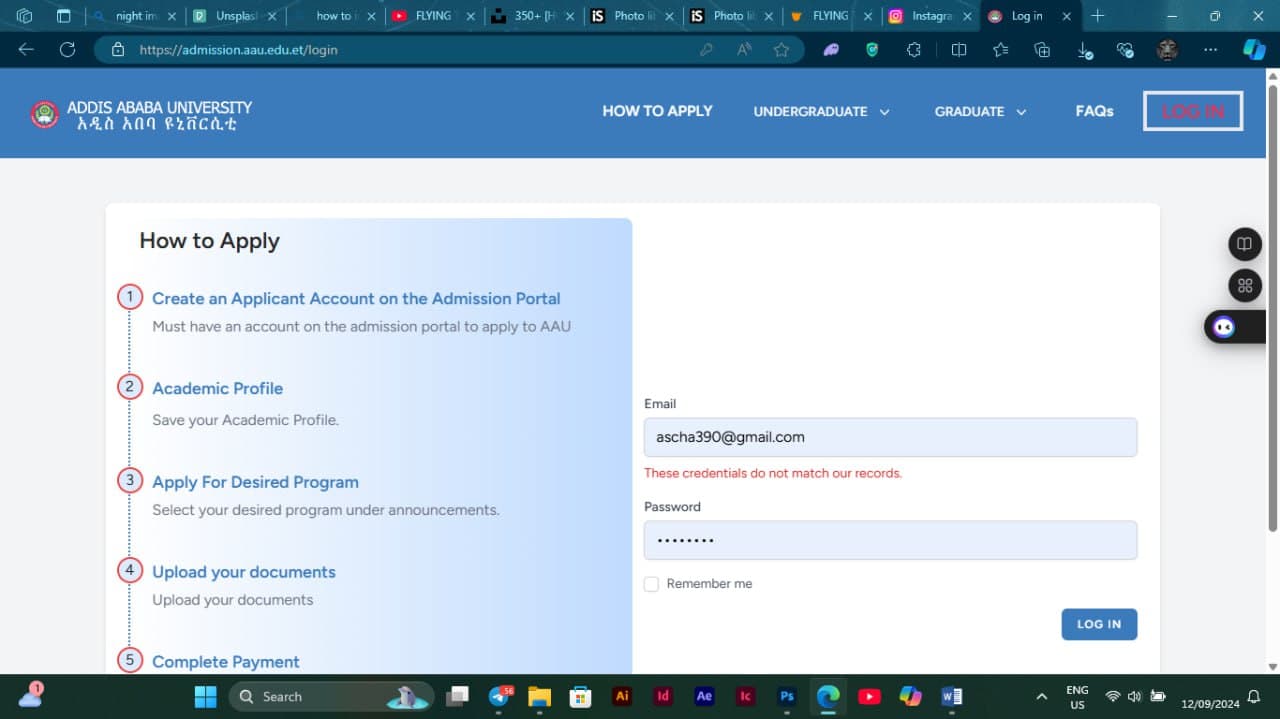Tick the Remember me checkbox
This screenshot has width=1280, height=719.
pos(651,584)
